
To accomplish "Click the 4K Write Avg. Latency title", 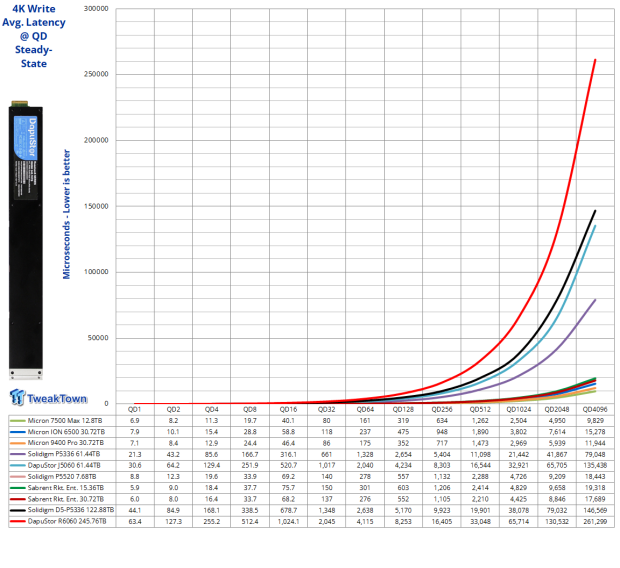I will click(x=34, y=36).
